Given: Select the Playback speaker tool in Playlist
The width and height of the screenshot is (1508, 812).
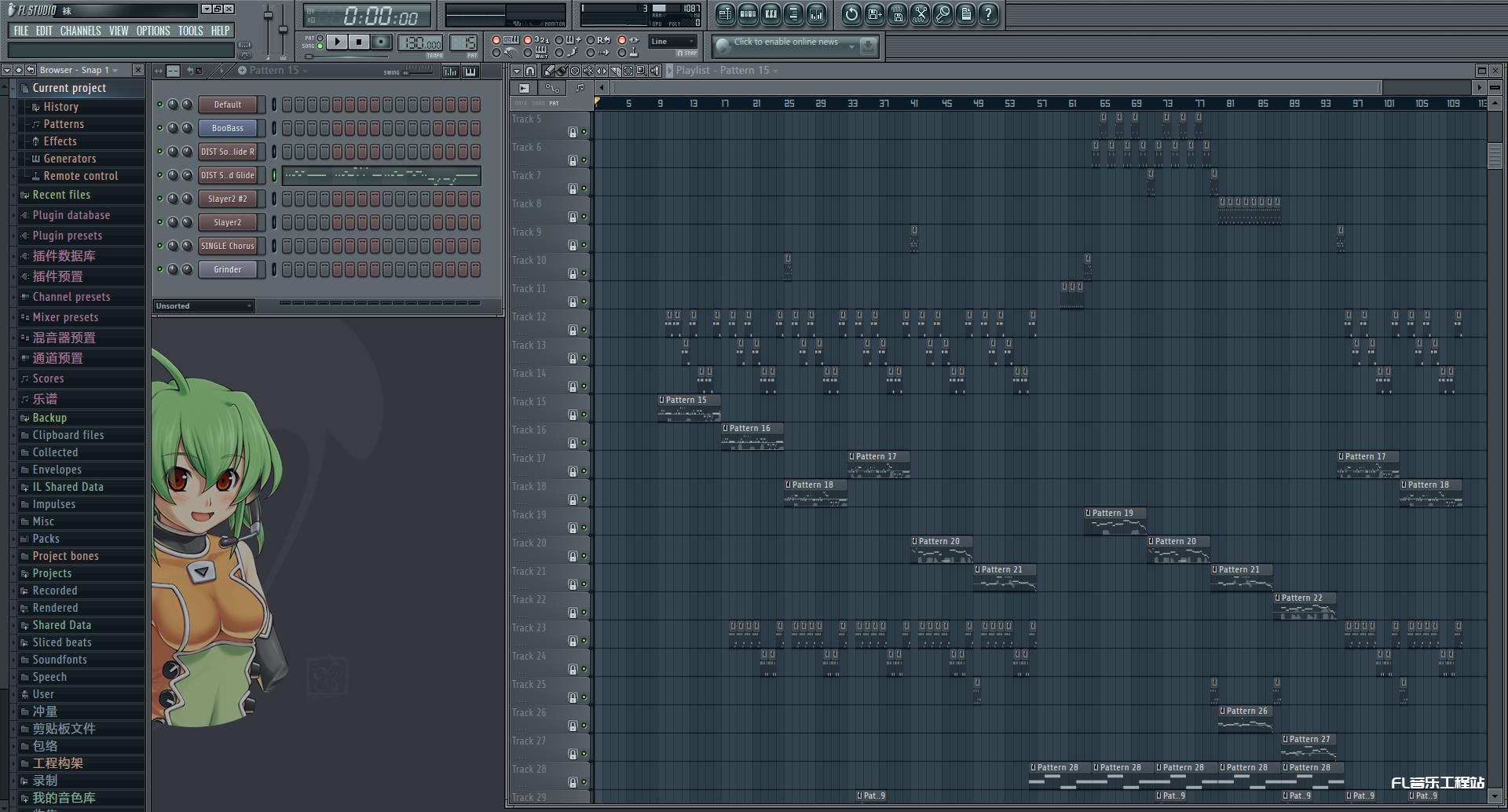Looking at the screenshot, I should pyautogui.click(x=655, y=71).
